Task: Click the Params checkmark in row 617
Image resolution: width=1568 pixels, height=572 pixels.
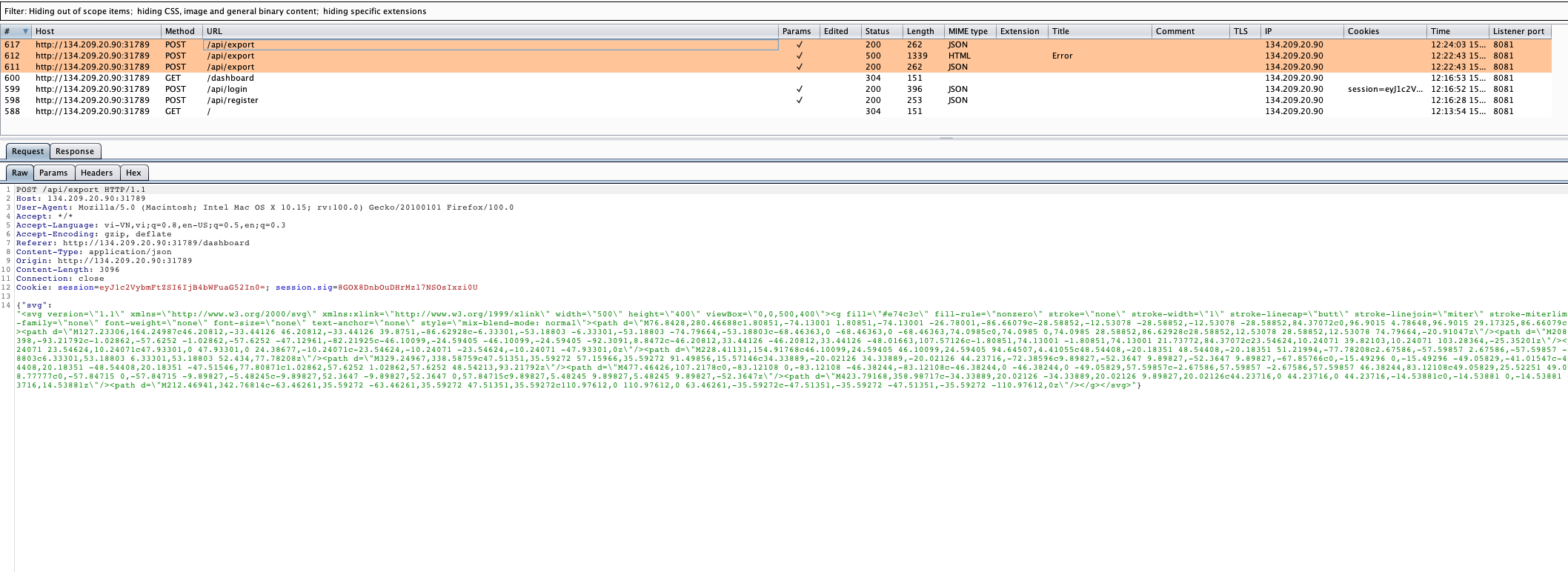Action: click(799, 44)
